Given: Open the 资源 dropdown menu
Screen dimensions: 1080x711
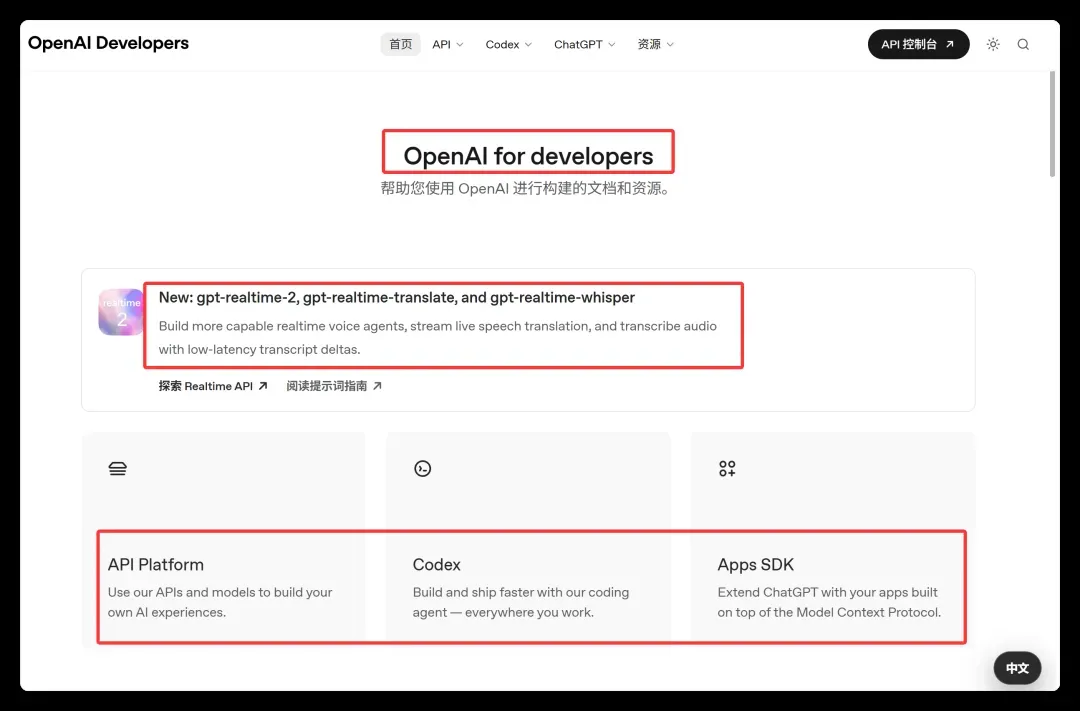Looking at the screenshot, I should coord(655,44).
